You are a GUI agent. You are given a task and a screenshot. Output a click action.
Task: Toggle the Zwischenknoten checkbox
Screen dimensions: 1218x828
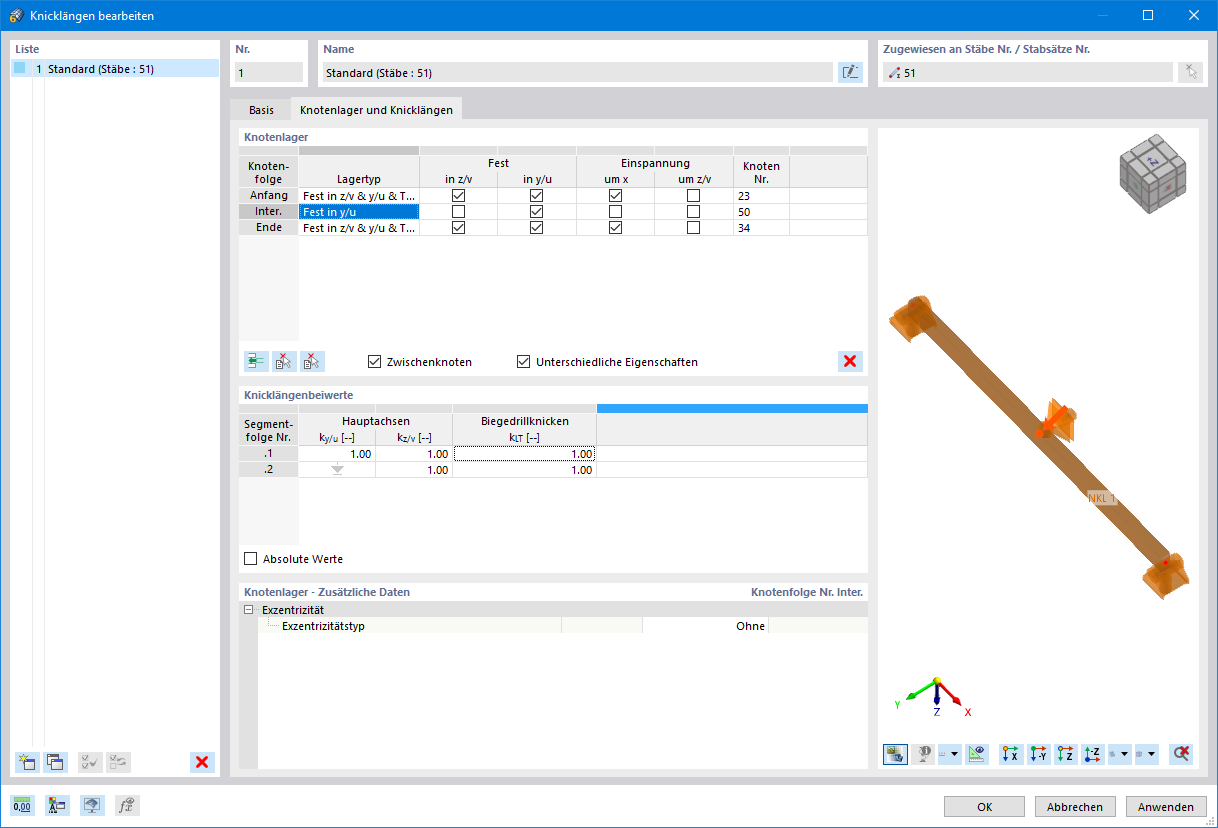pyautogui.click(x=375, y=361)
